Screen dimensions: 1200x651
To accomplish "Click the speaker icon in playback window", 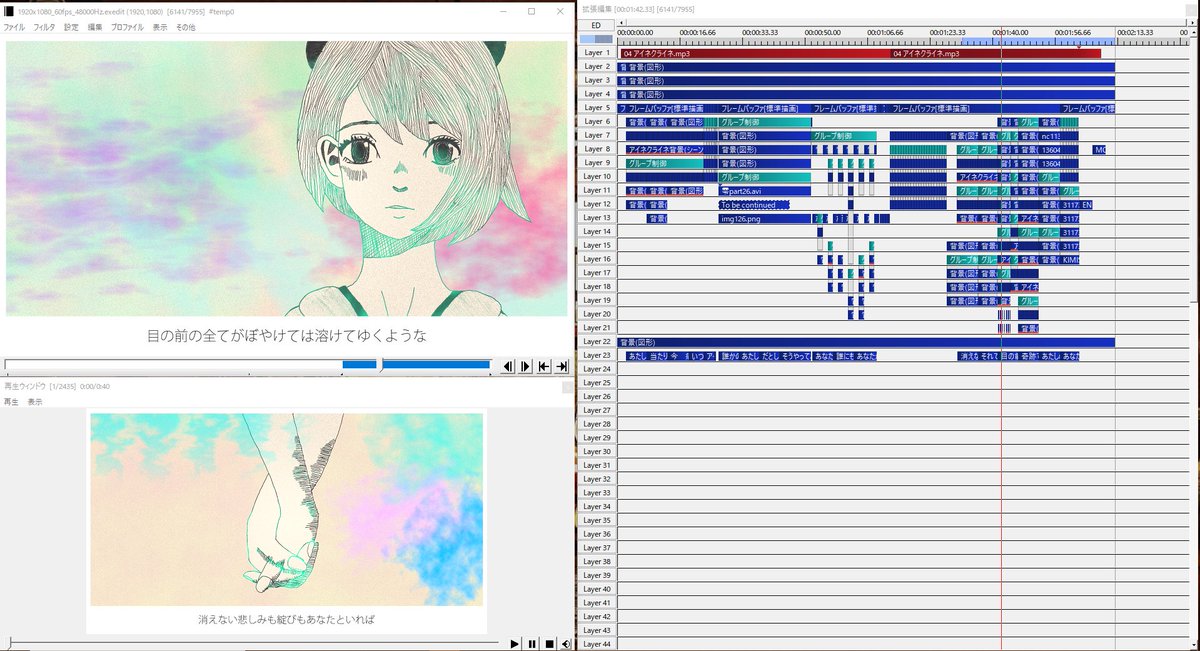I will tap(566, 644).
